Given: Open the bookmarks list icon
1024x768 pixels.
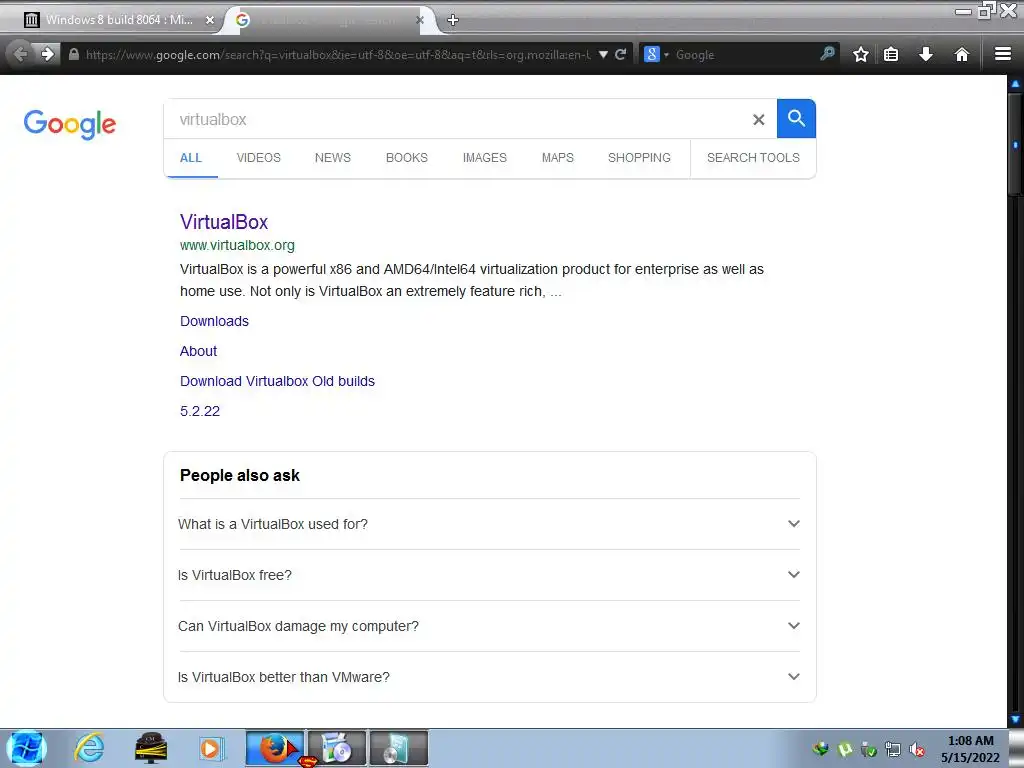Looking at the screenshot, I should (891, 54).
